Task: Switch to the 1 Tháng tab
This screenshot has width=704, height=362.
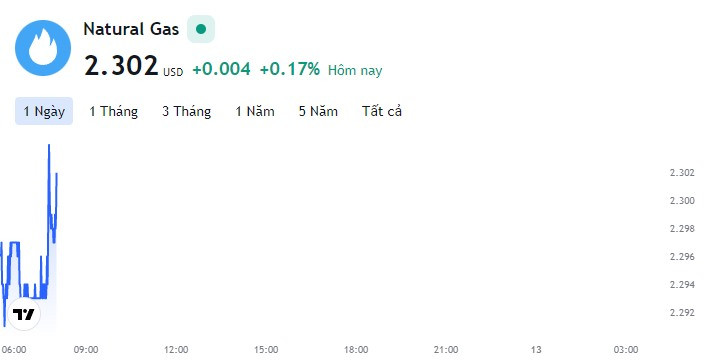Action: [113, 111]
